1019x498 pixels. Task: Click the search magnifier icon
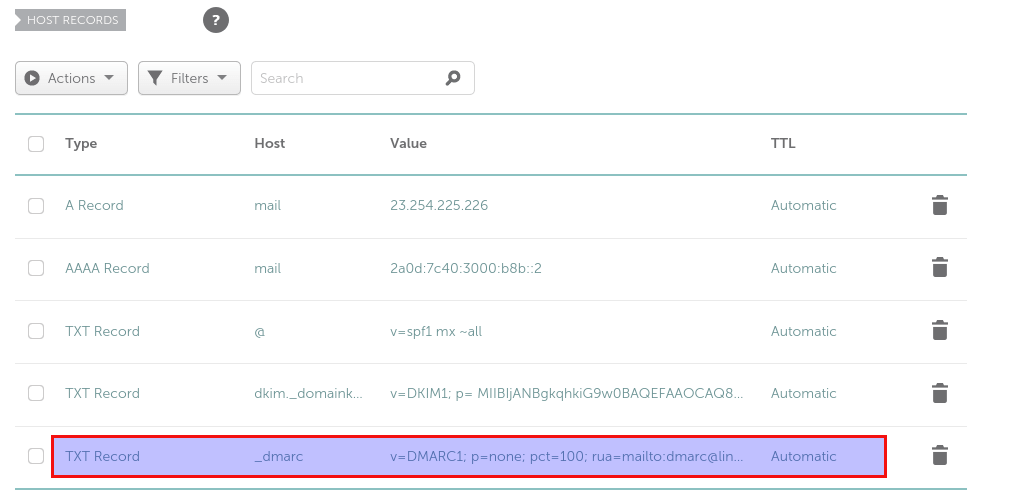(453, 78)
